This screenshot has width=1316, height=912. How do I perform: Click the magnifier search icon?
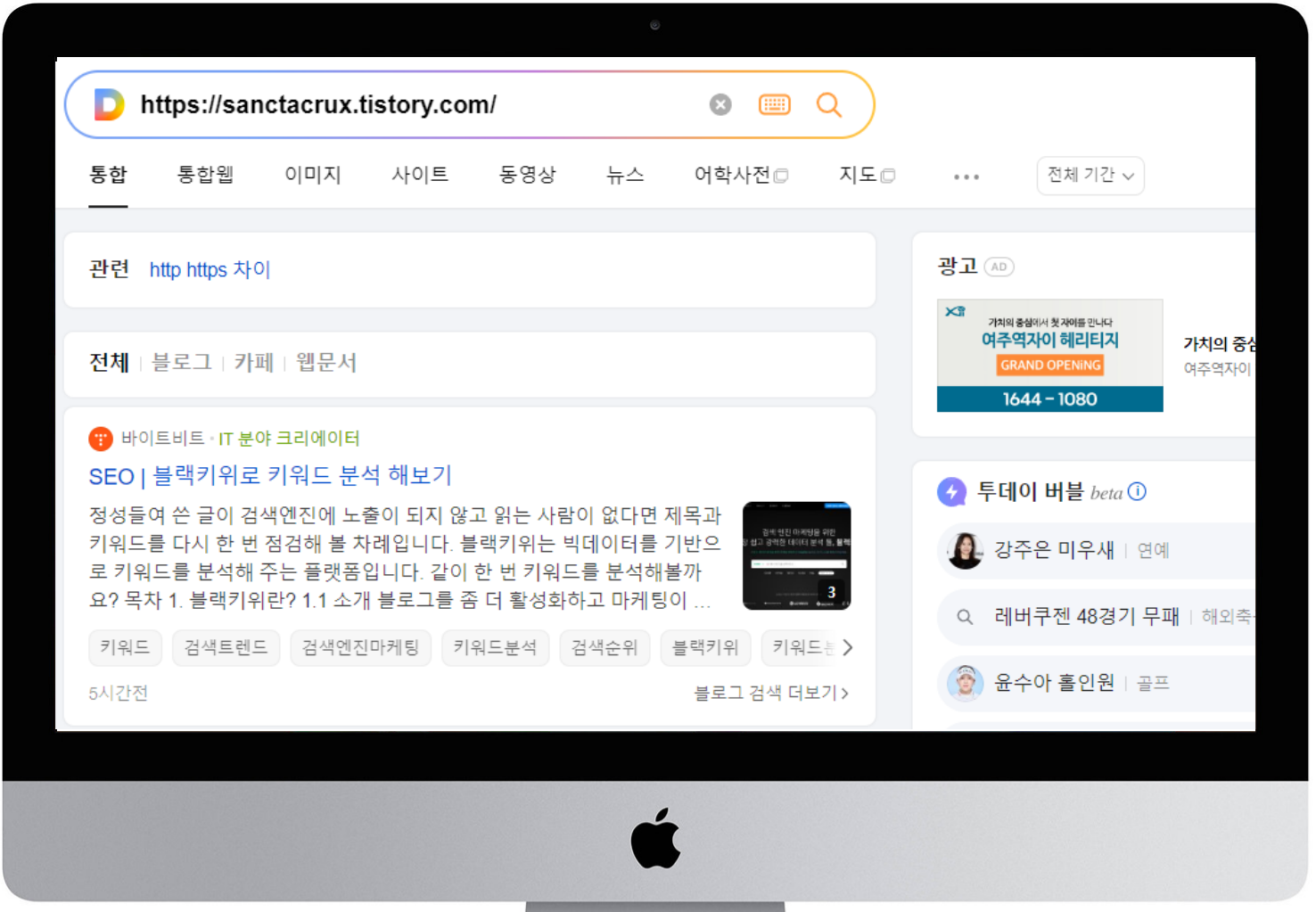point(829,104)
